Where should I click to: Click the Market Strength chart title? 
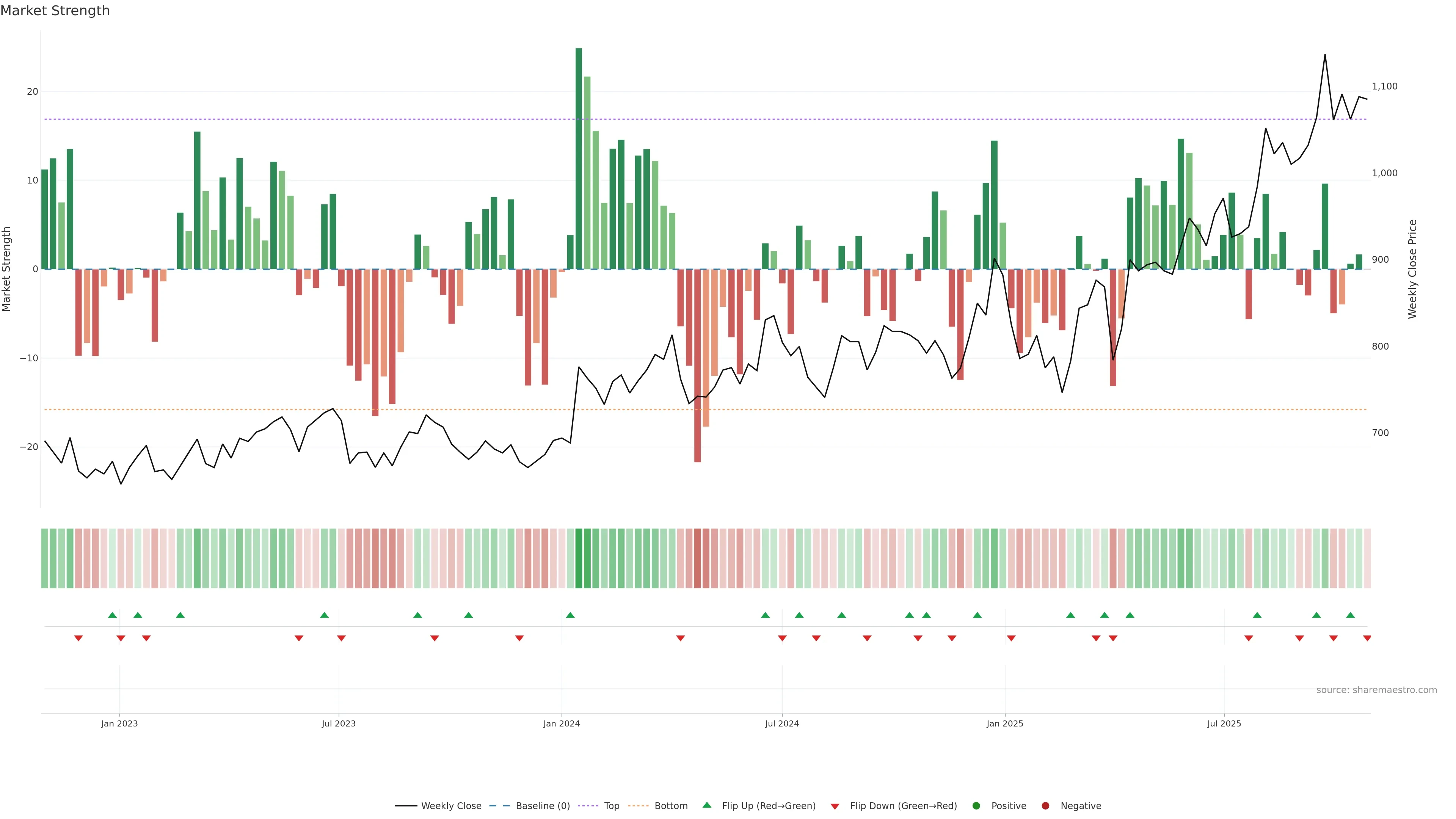(55, 11)
